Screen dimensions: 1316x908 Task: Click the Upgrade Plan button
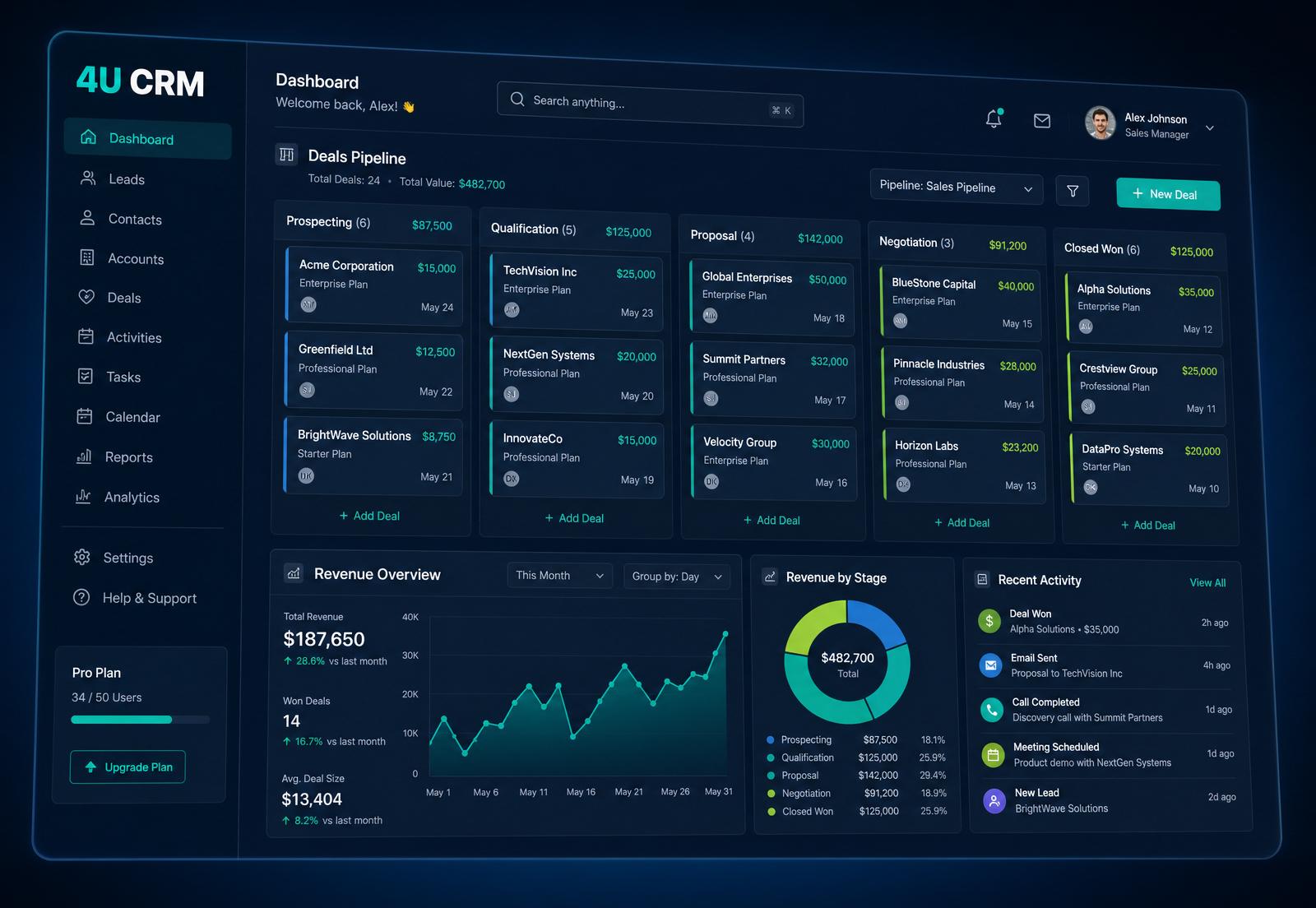pos(127,767)
